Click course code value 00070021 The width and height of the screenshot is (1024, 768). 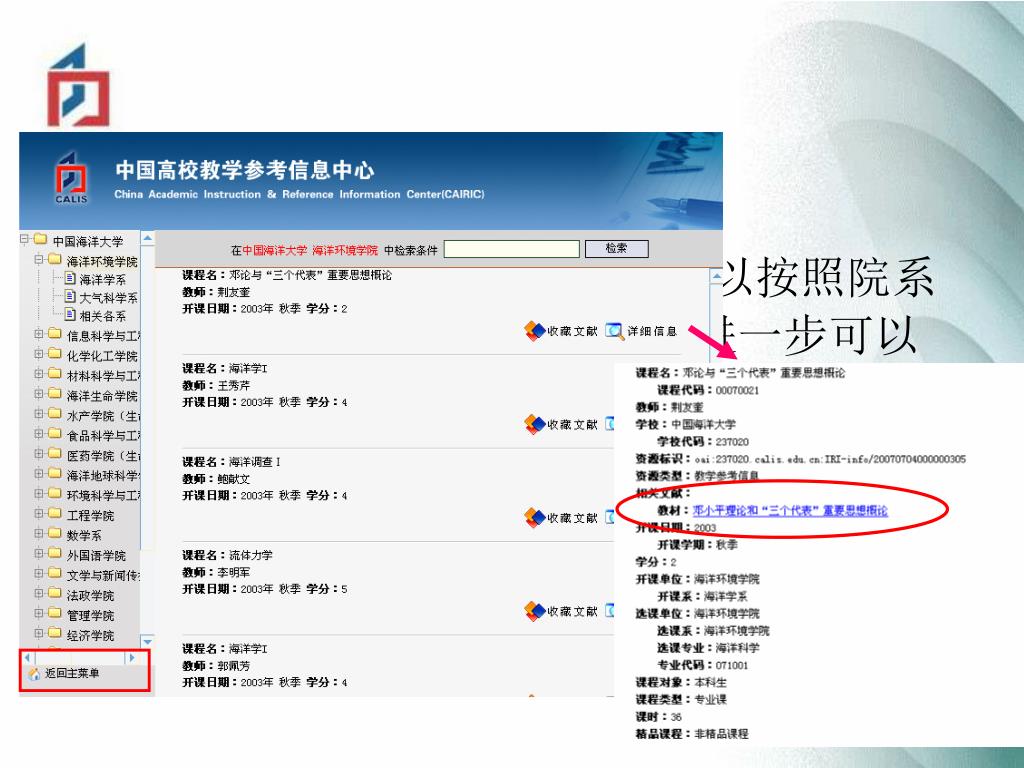pos(737,391)
